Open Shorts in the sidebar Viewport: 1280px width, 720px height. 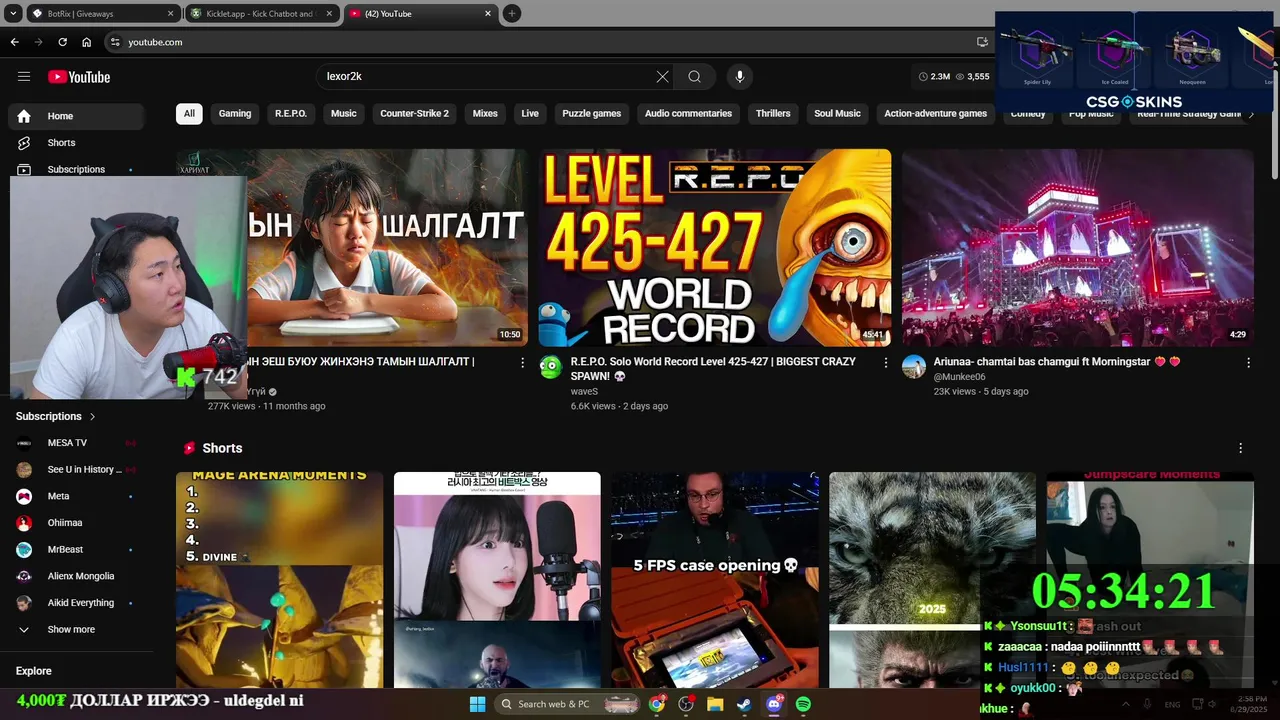pos(76,143)
